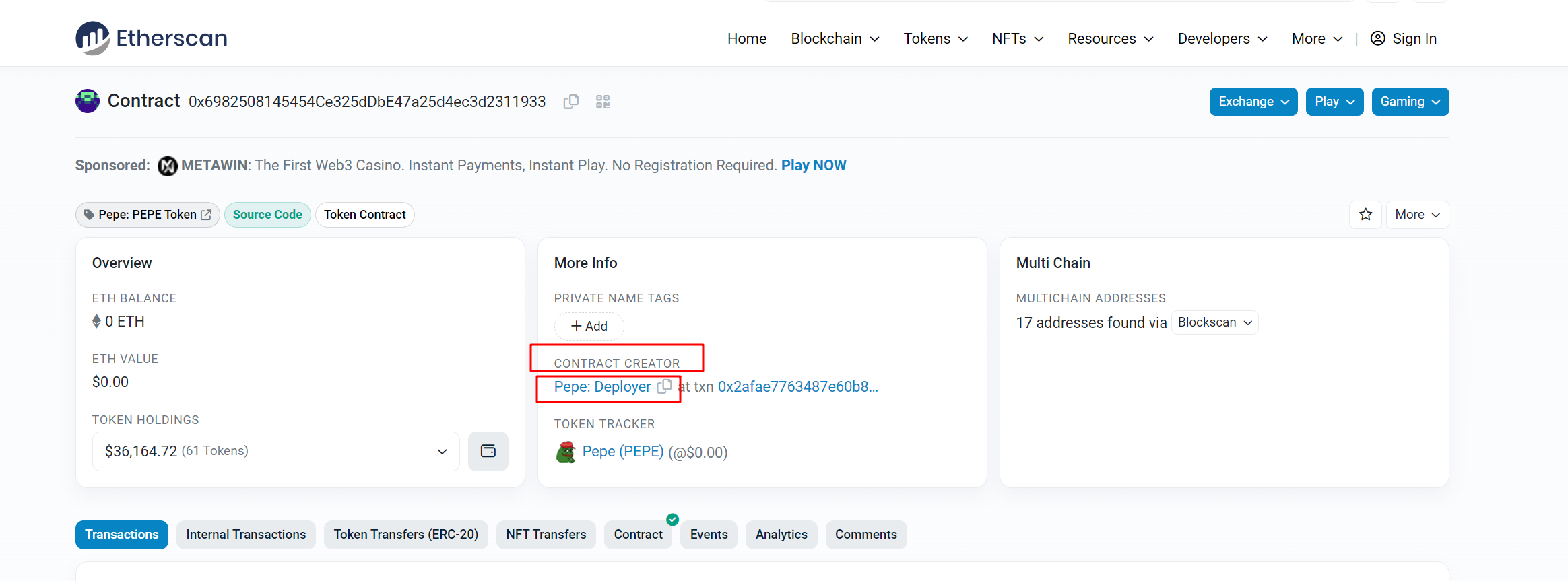Open Token Transfers (ERC-20) tab
1568x581 pixels.
coord(406,535)
